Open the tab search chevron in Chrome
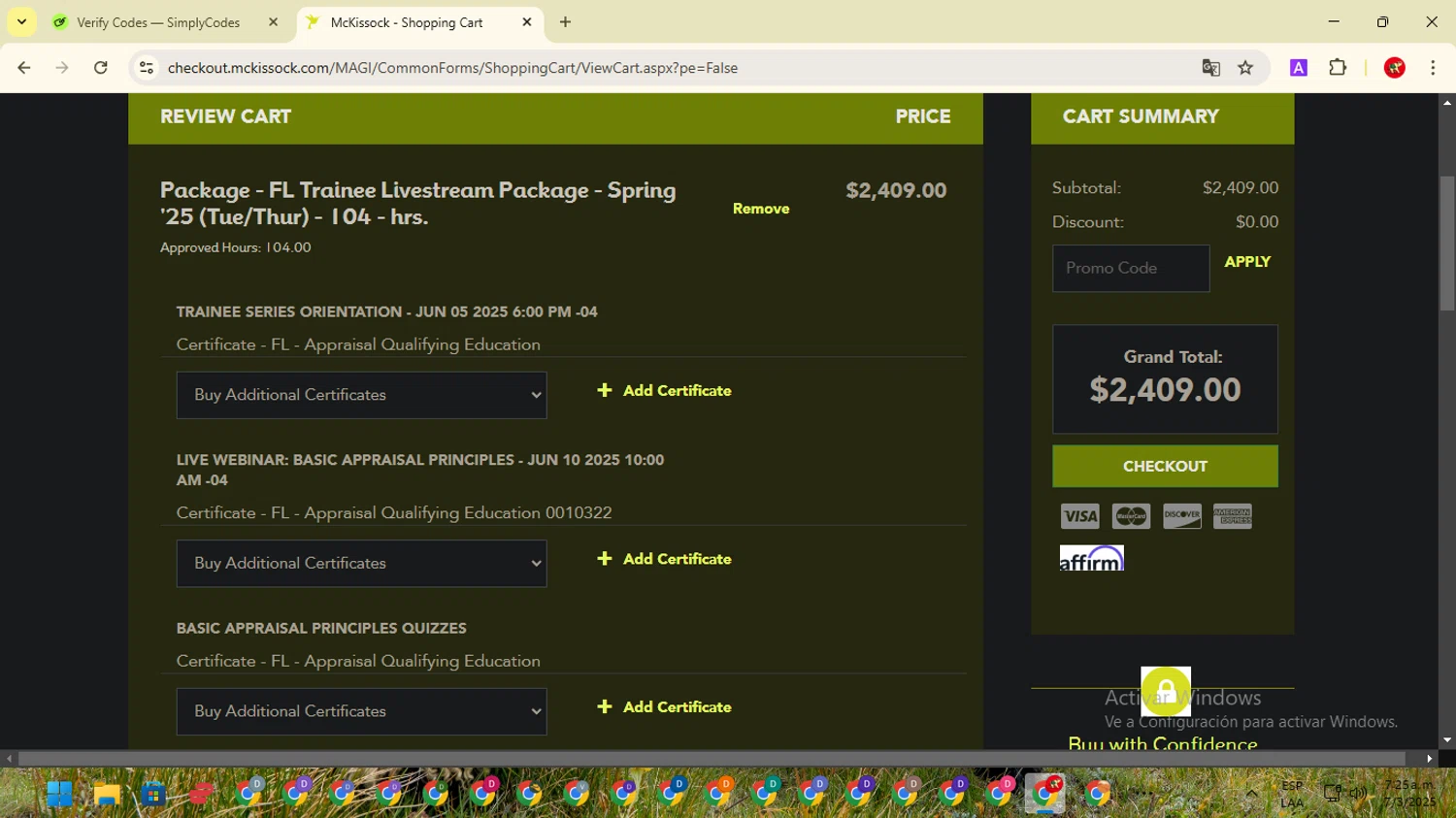Image resolution: width=1456 pixels, height=818 pixels. pyautogui.click(x=21, y=21)
